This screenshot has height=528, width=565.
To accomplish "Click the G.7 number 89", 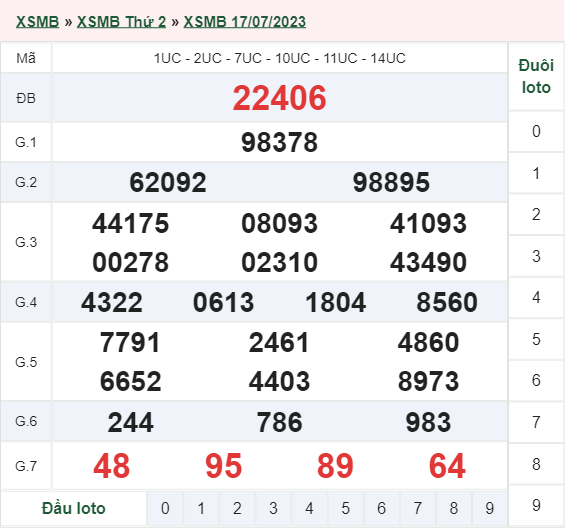I will [335, 466].
